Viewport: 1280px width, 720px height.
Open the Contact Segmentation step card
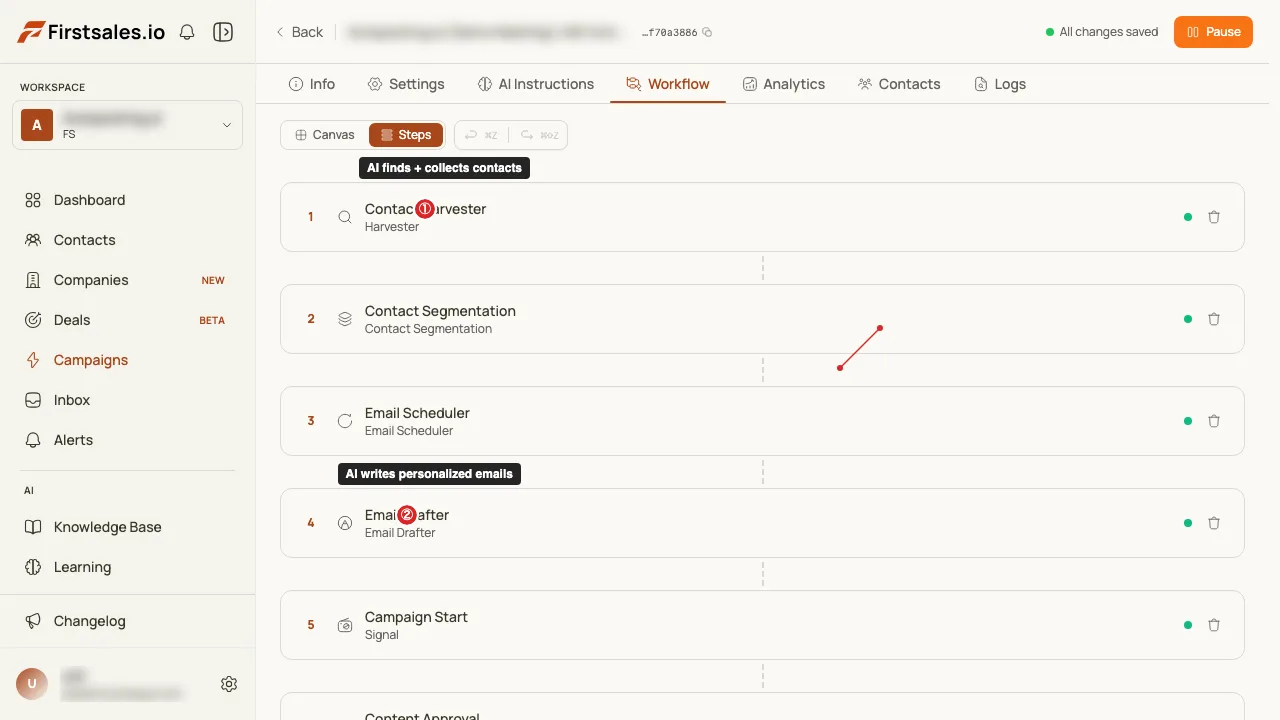(x=762, y=319)
